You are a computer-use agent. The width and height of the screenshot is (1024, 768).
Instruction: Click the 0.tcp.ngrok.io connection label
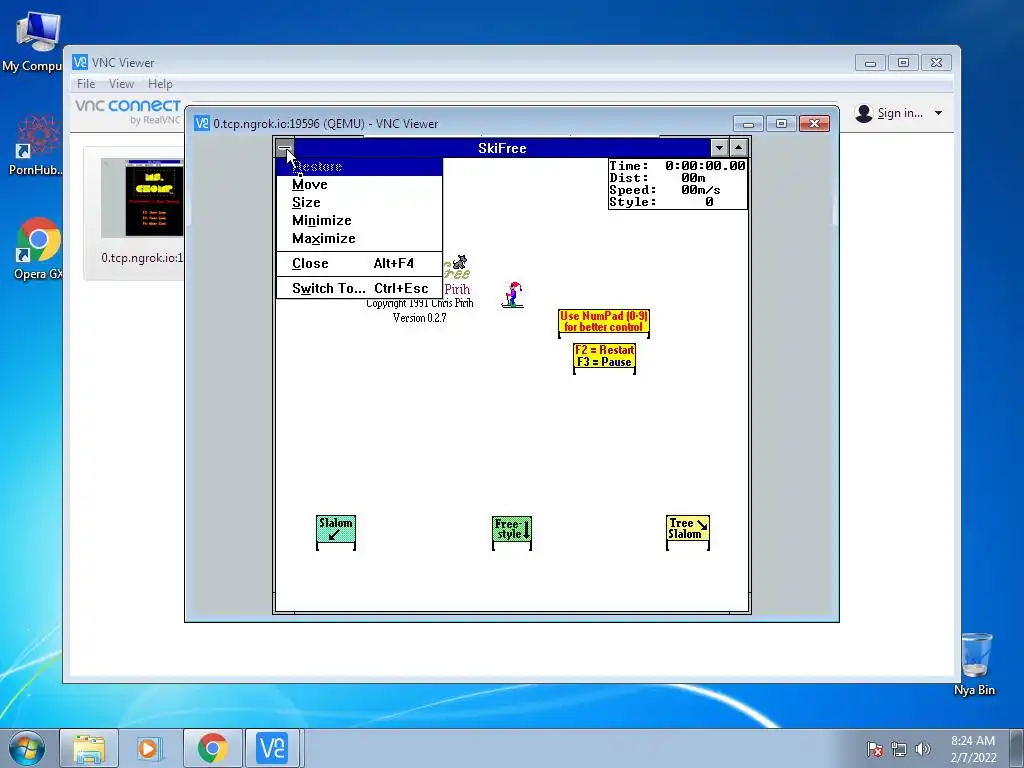click(142, 258)
